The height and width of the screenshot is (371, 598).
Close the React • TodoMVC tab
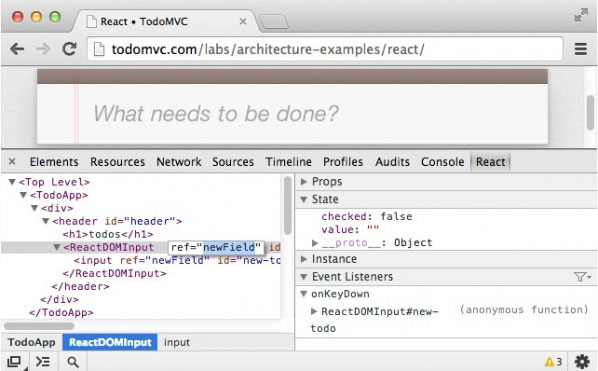pyautogui.click(x=243, y=21)
